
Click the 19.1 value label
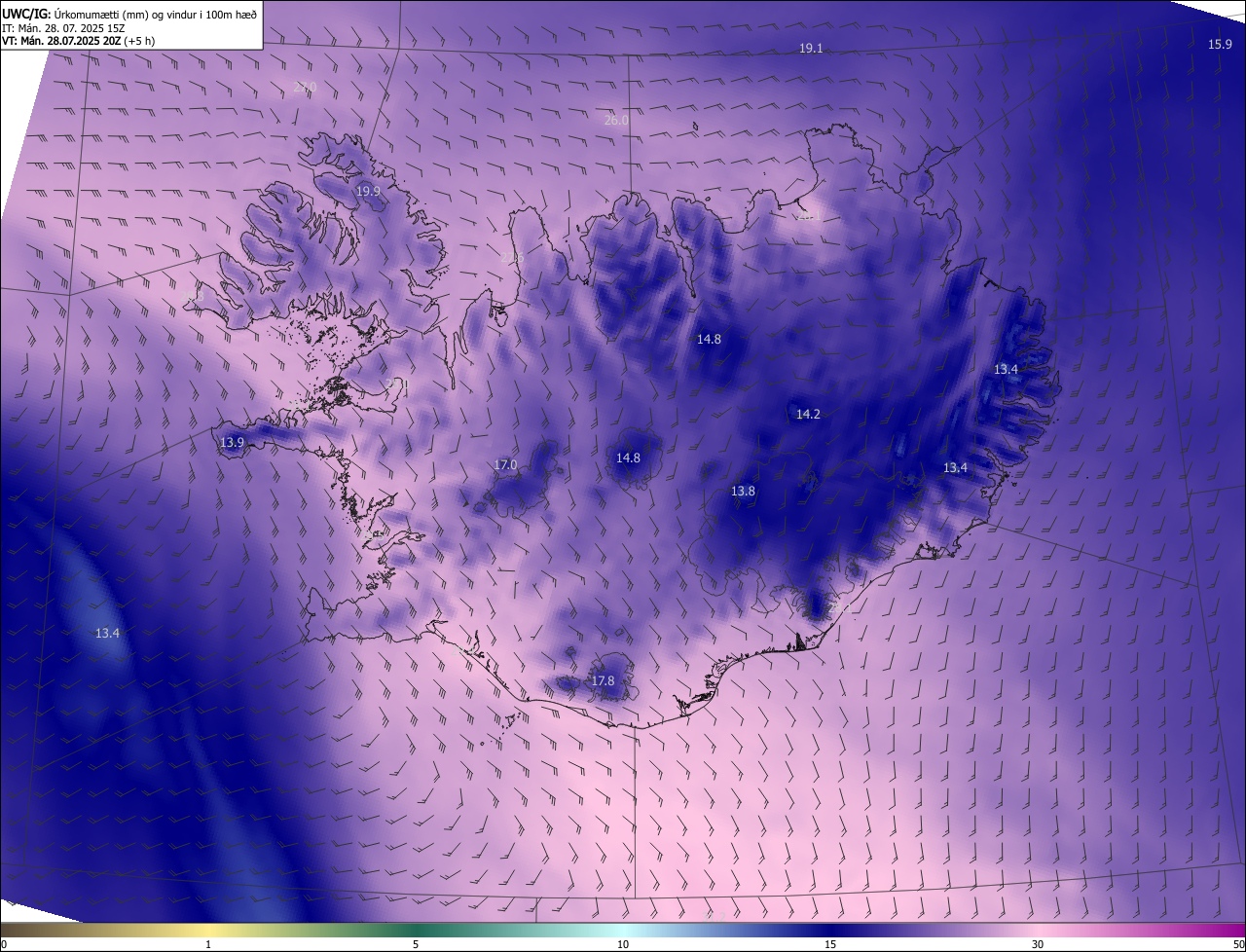tap(811, 49)
